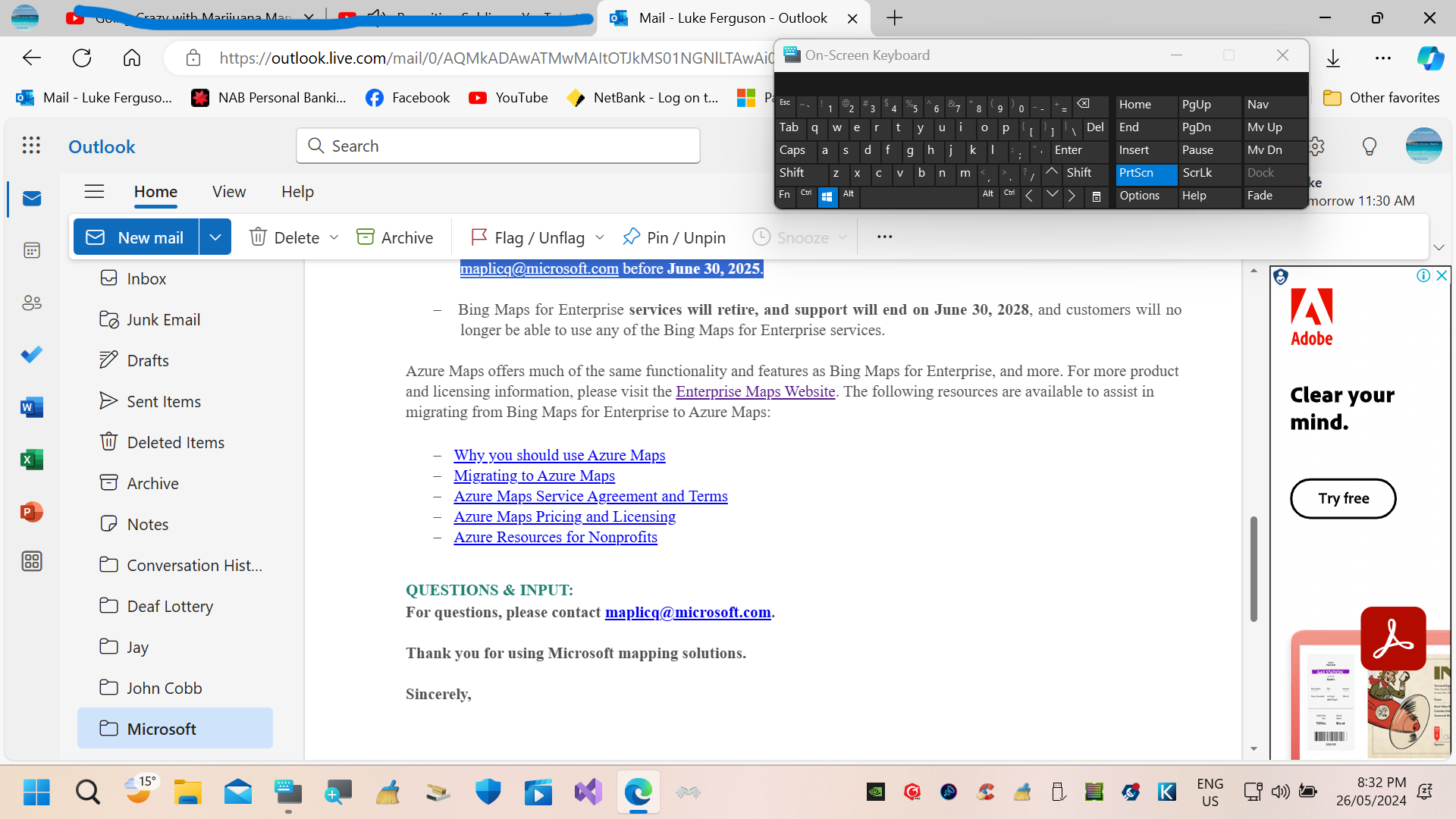Expand the New mail dropdown arrow
This screenshot has height=819, width=1456.
coord(215,237)
